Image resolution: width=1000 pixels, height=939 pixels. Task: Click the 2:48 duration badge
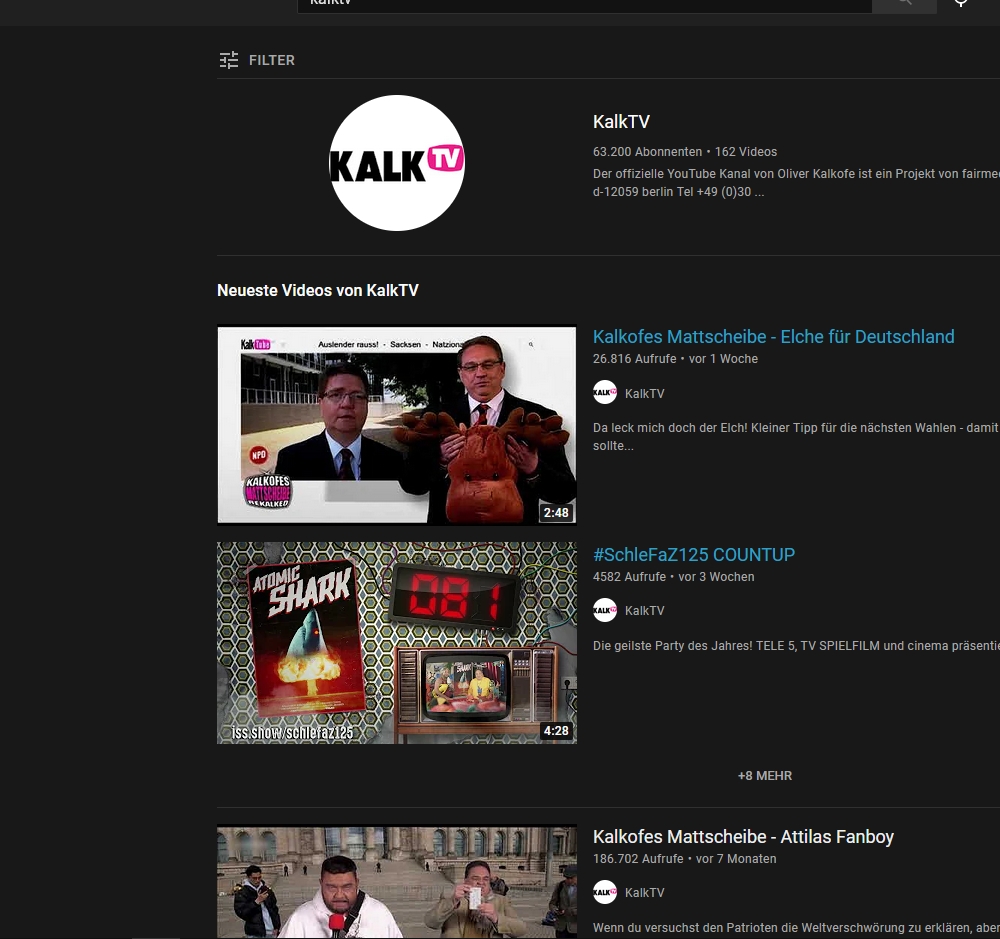(555, 512)
